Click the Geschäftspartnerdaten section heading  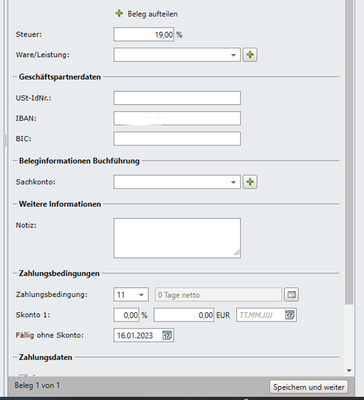tap(60, 77)
